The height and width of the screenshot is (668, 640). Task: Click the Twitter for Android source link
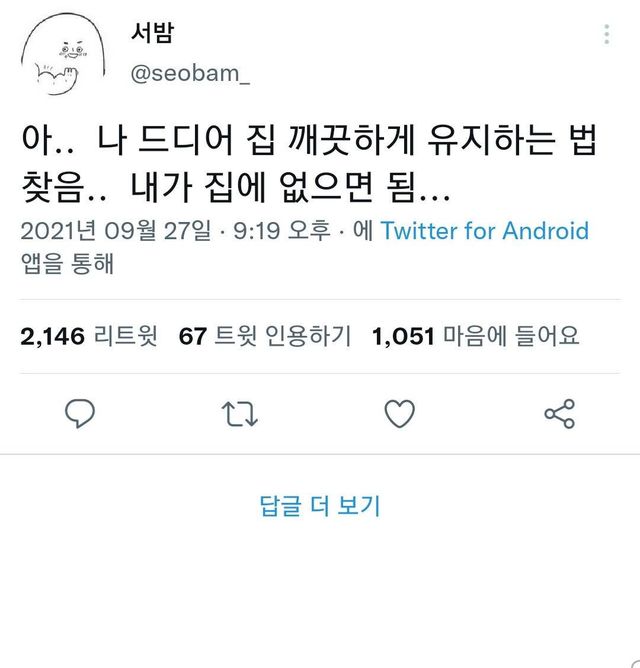485,232
